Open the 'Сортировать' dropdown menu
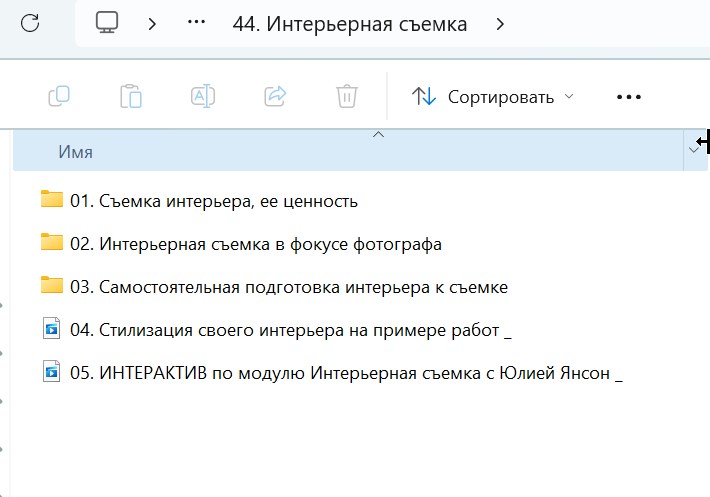This screenshot has height=497, width=710. tap(493, 97)
